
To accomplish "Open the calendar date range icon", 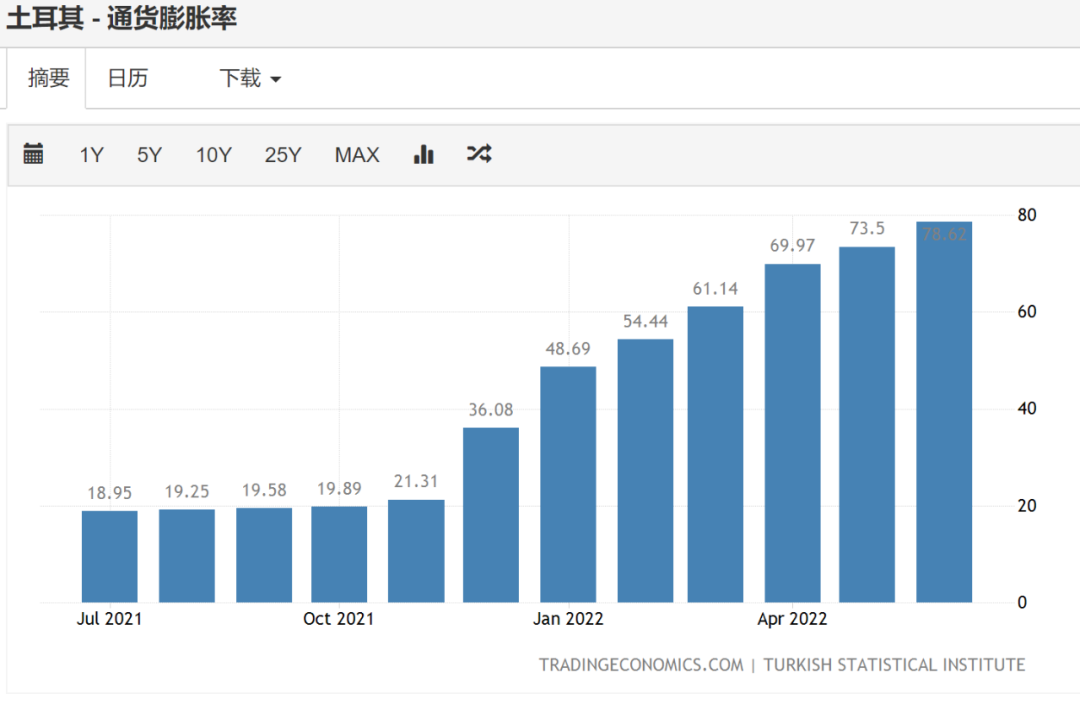I will [33, 154].
